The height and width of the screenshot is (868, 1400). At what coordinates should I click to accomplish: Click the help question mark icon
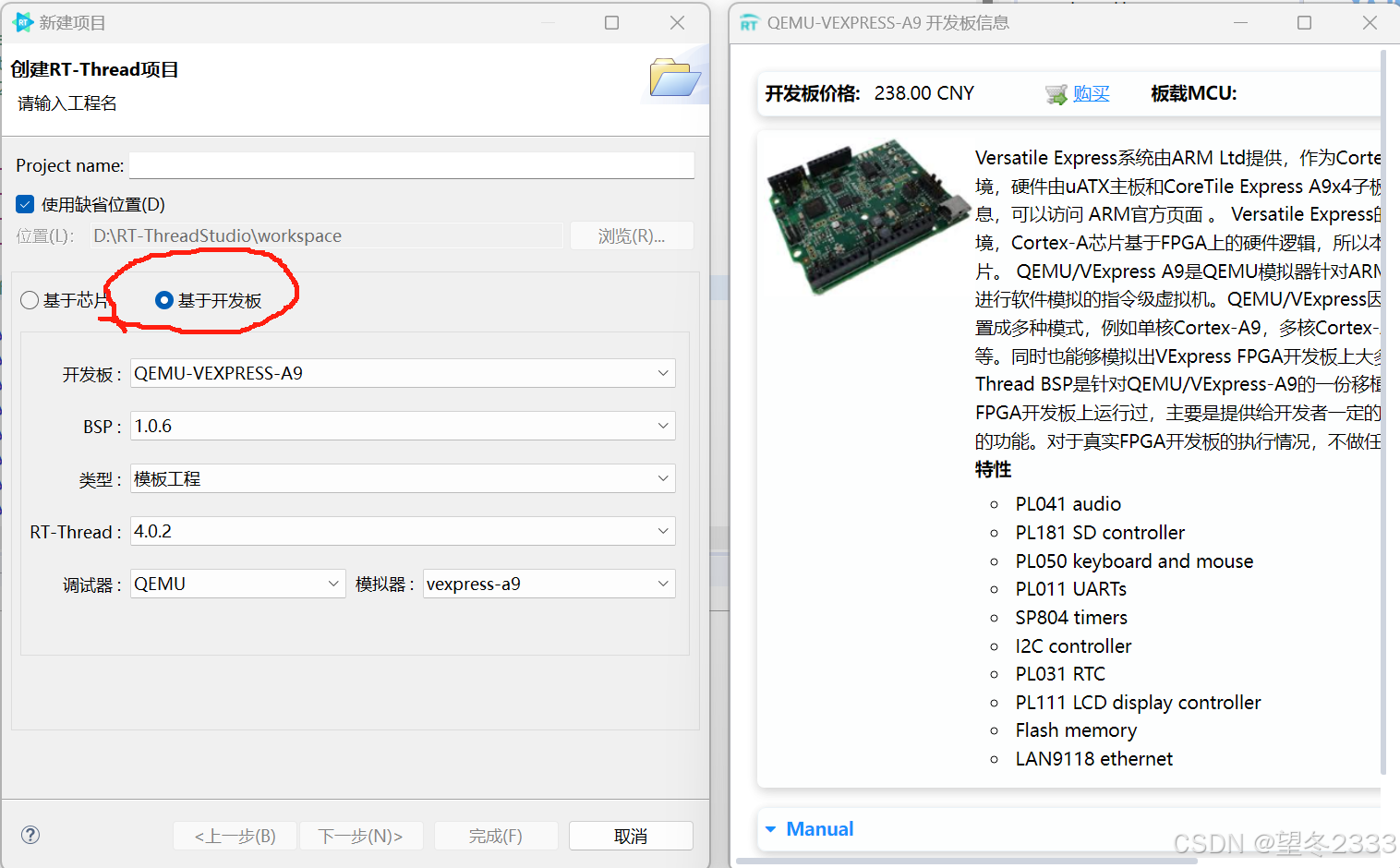pos(30,835)
